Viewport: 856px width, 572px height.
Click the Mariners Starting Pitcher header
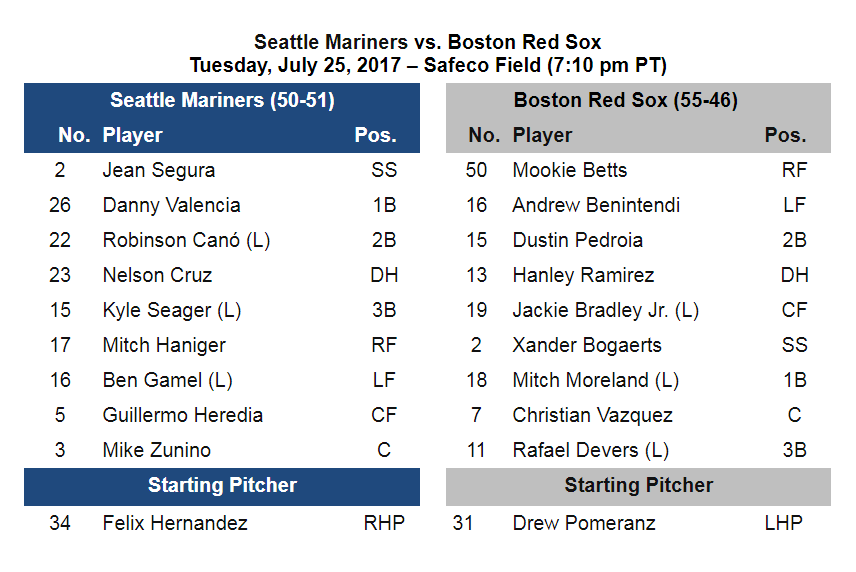[222, 486]
